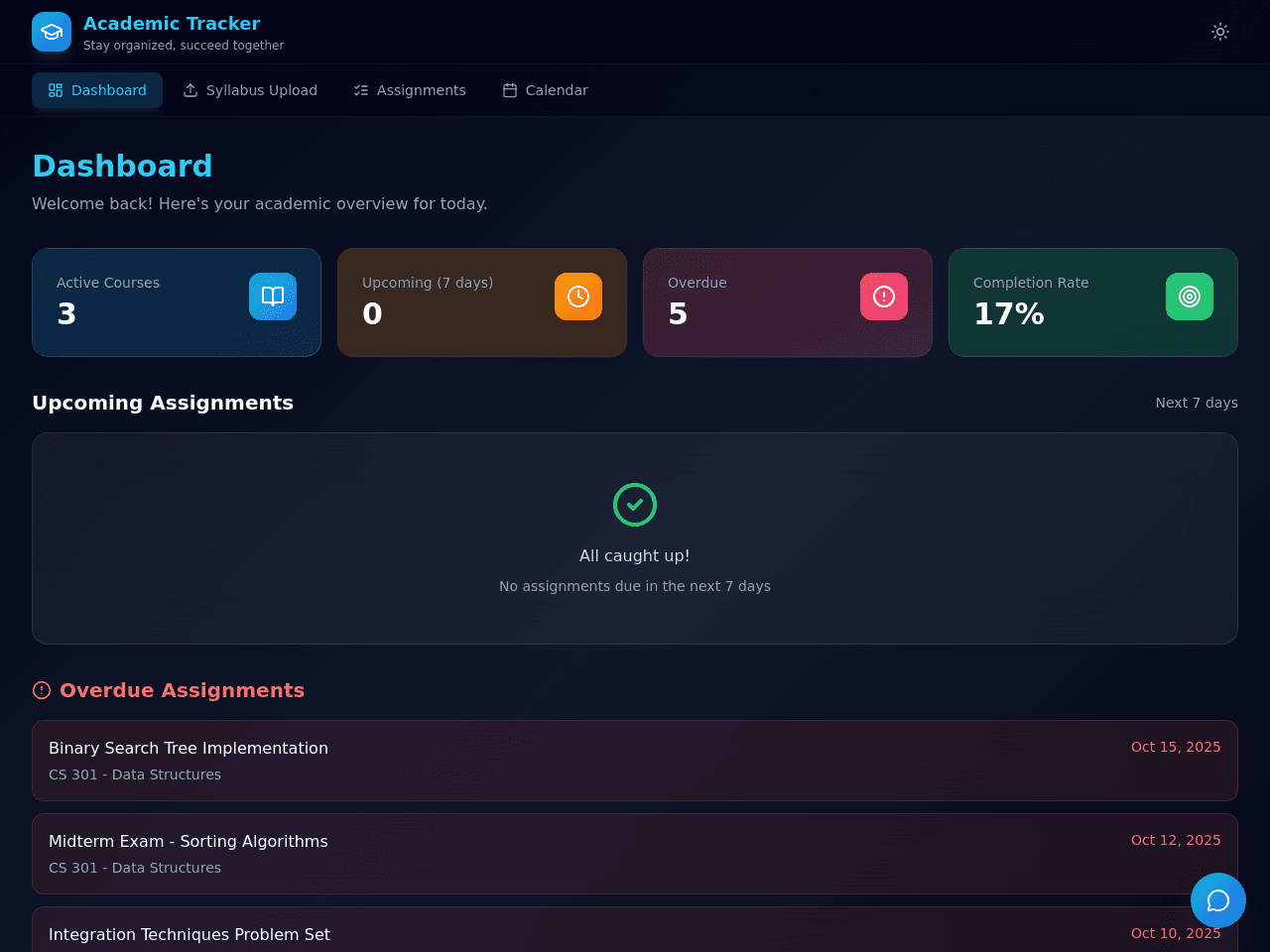Select the Completion Rate card
The image size is (1270, 952).
1093,302
